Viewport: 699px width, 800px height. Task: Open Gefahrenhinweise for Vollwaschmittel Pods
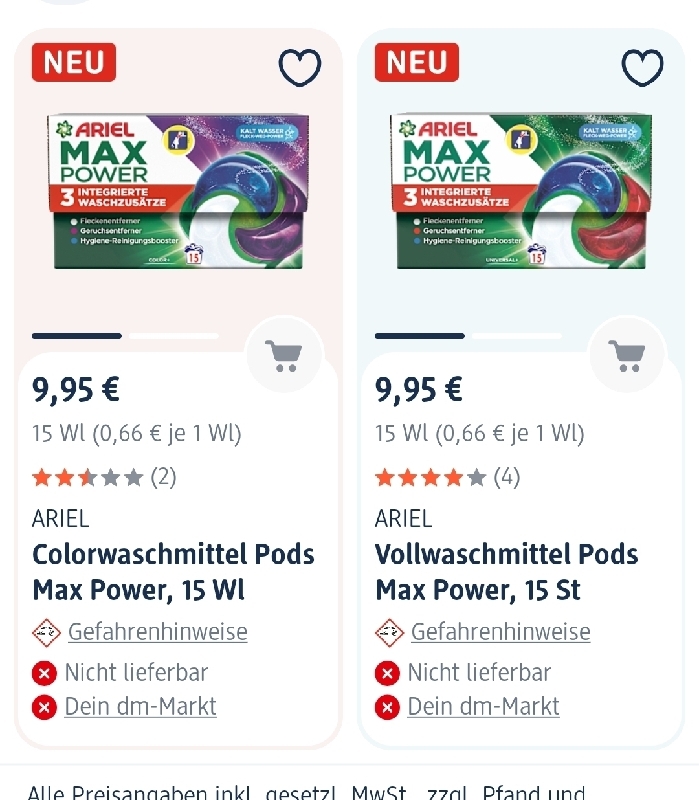pos(500,632)
